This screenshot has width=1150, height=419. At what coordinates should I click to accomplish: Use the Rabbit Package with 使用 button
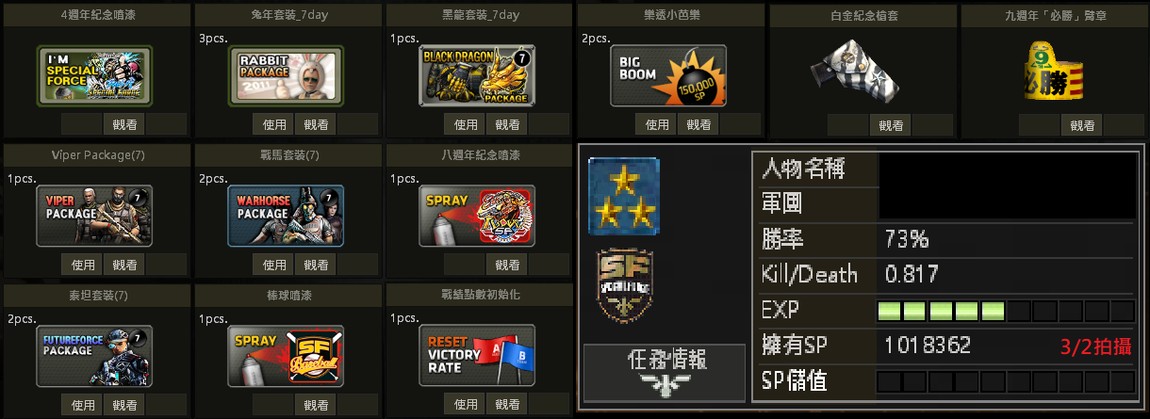click(274, 124)
